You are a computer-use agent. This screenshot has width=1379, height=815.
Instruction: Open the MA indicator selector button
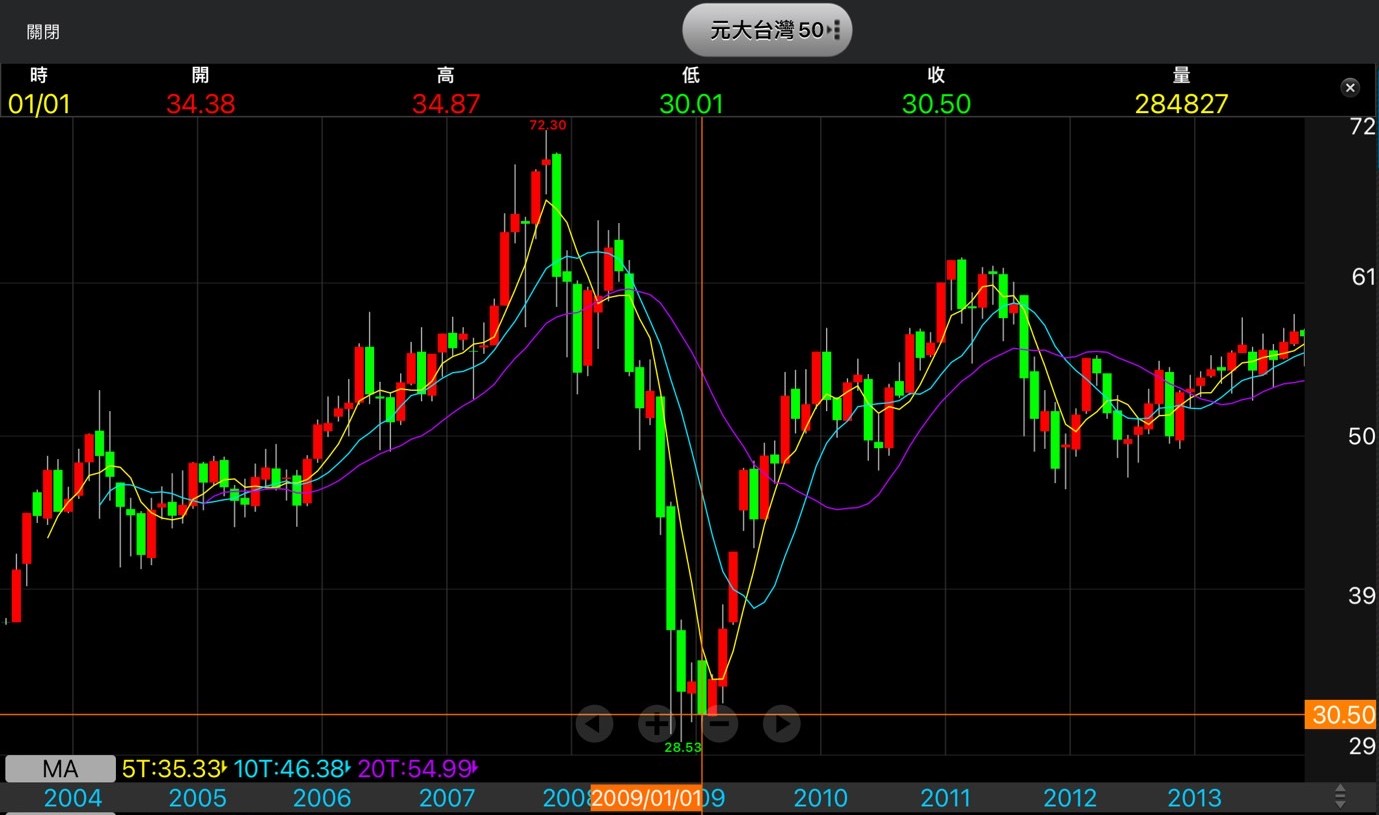pyautogui.click(x=60, y=769)
